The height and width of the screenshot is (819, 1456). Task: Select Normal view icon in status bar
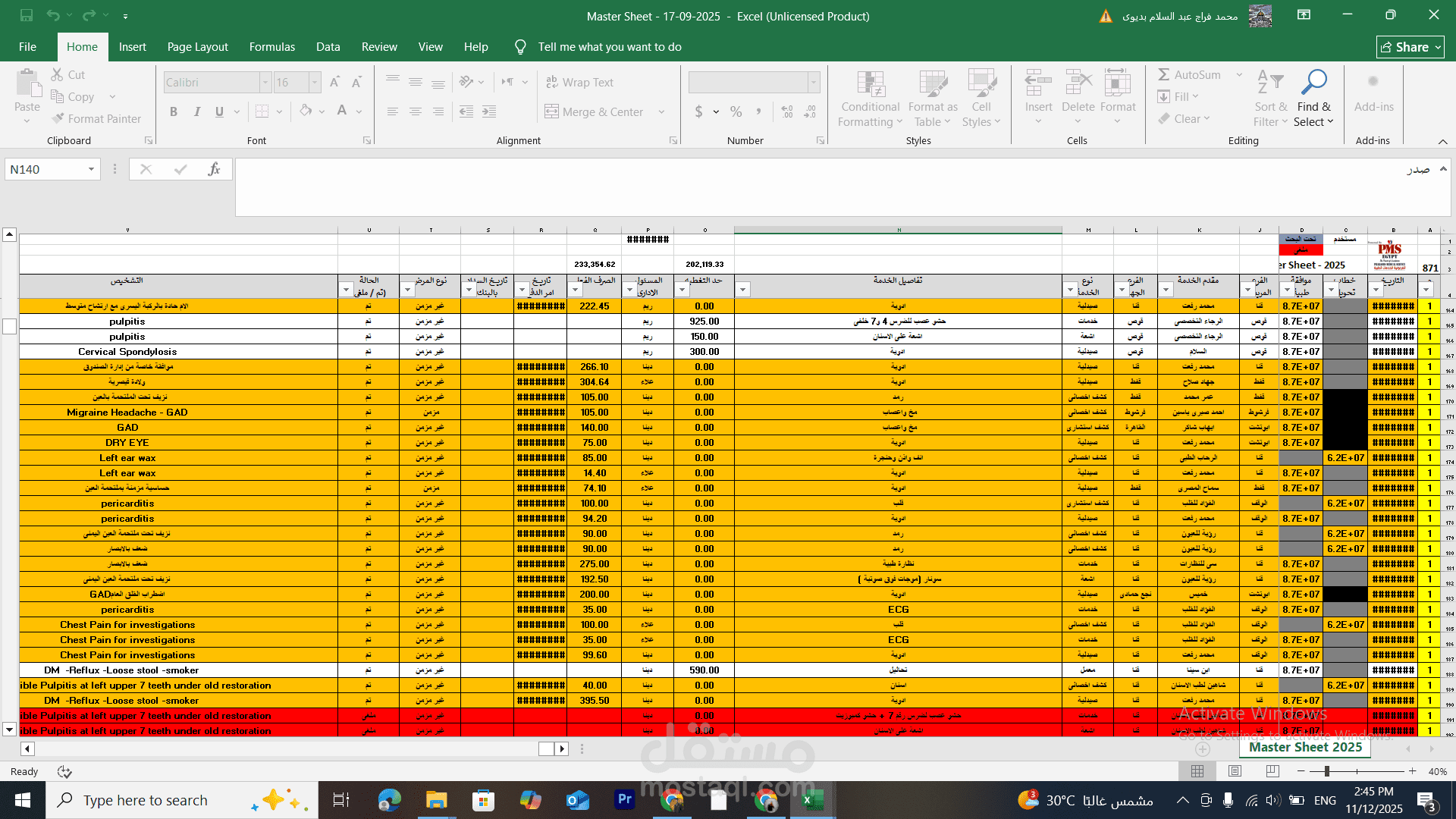click(1197, 771)
